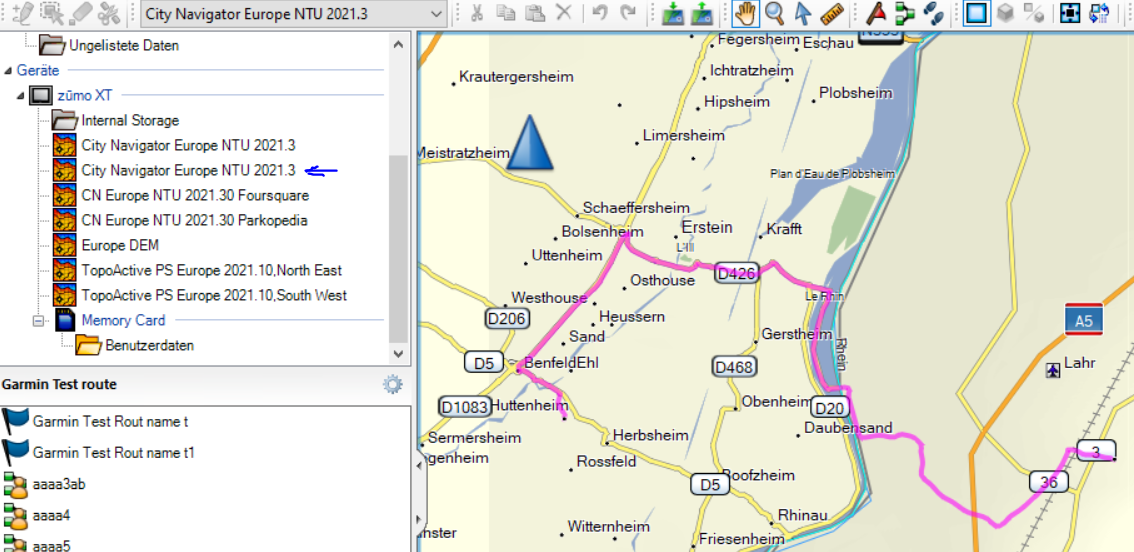This screenshot has width=1134, height=552.
Task: Choose the Erase tool
Action: pyautogui.click(x=80, y=12)
